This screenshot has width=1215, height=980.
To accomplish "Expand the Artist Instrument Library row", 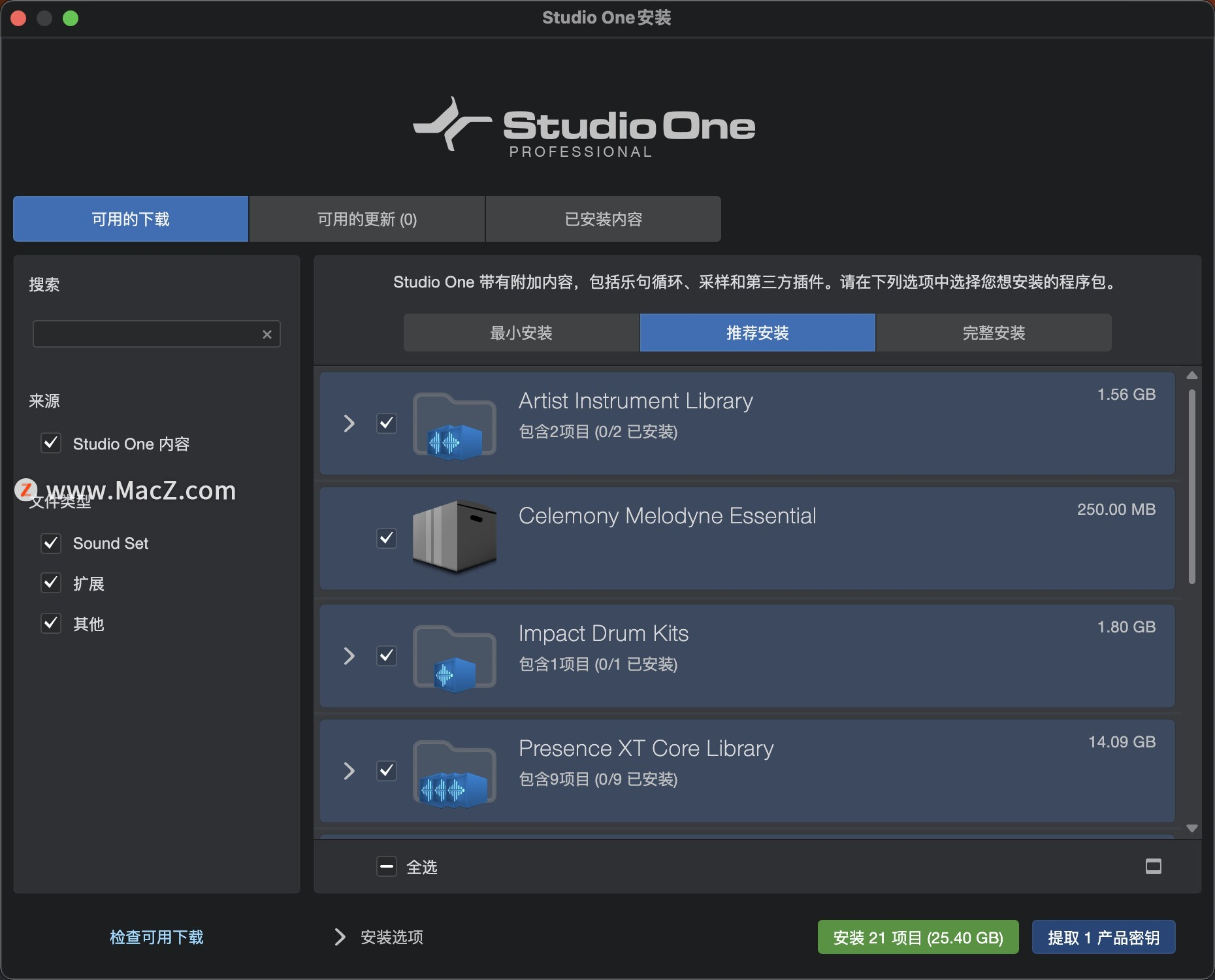I will (x=349, y=423).
